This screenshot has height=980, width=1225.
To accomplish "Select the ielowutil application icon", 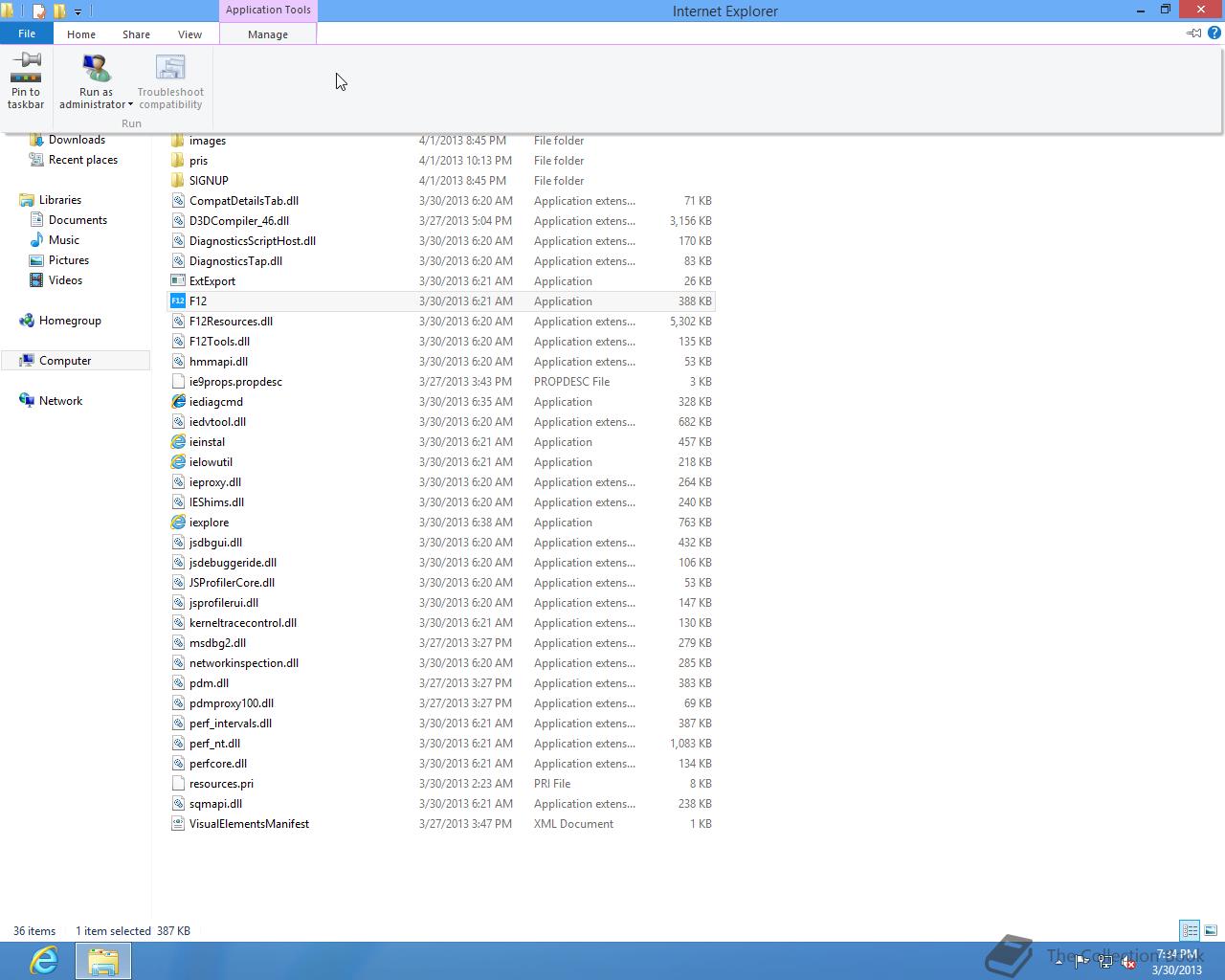I will (177, 462).
